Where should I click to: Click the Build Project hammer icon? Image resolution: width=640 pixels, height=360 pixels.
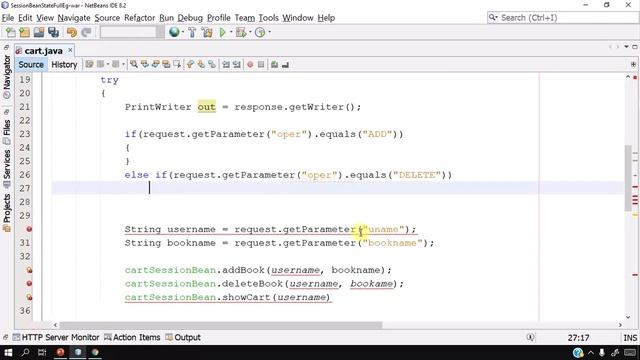[192, 32]
